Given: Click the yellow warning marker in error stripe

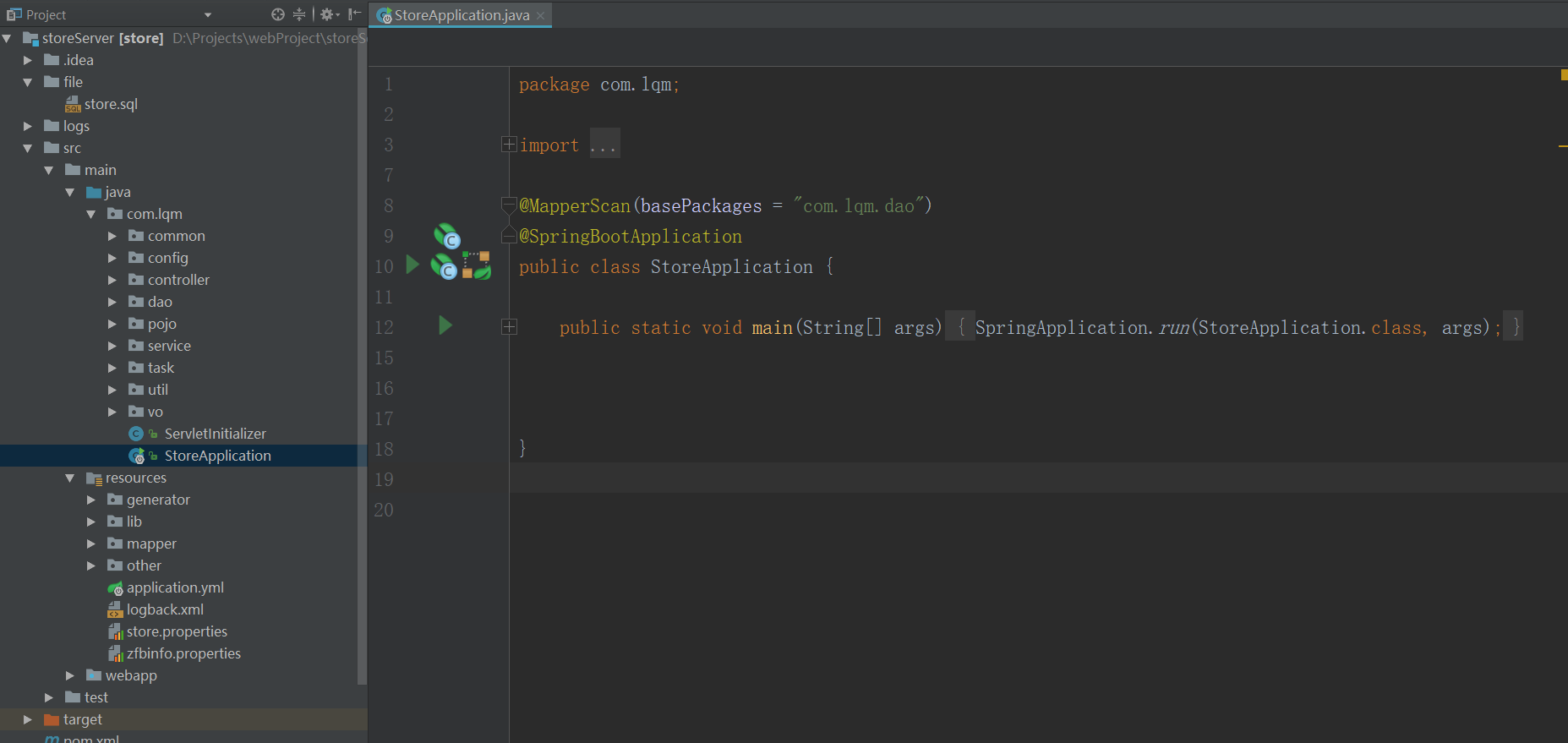Looking at the screenshot, I should (x=1563, y=146).
